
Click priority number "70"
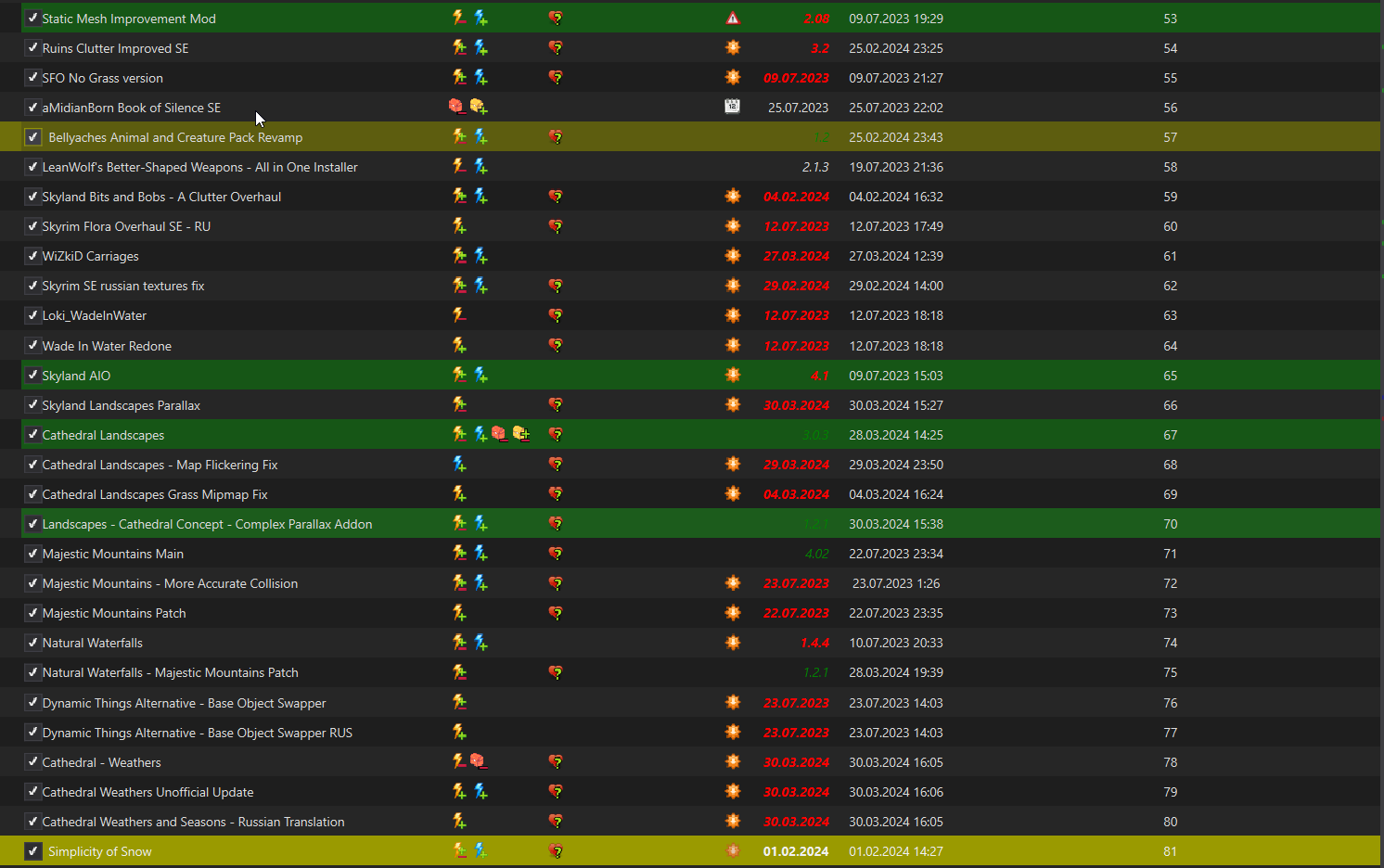[1171, 524]
